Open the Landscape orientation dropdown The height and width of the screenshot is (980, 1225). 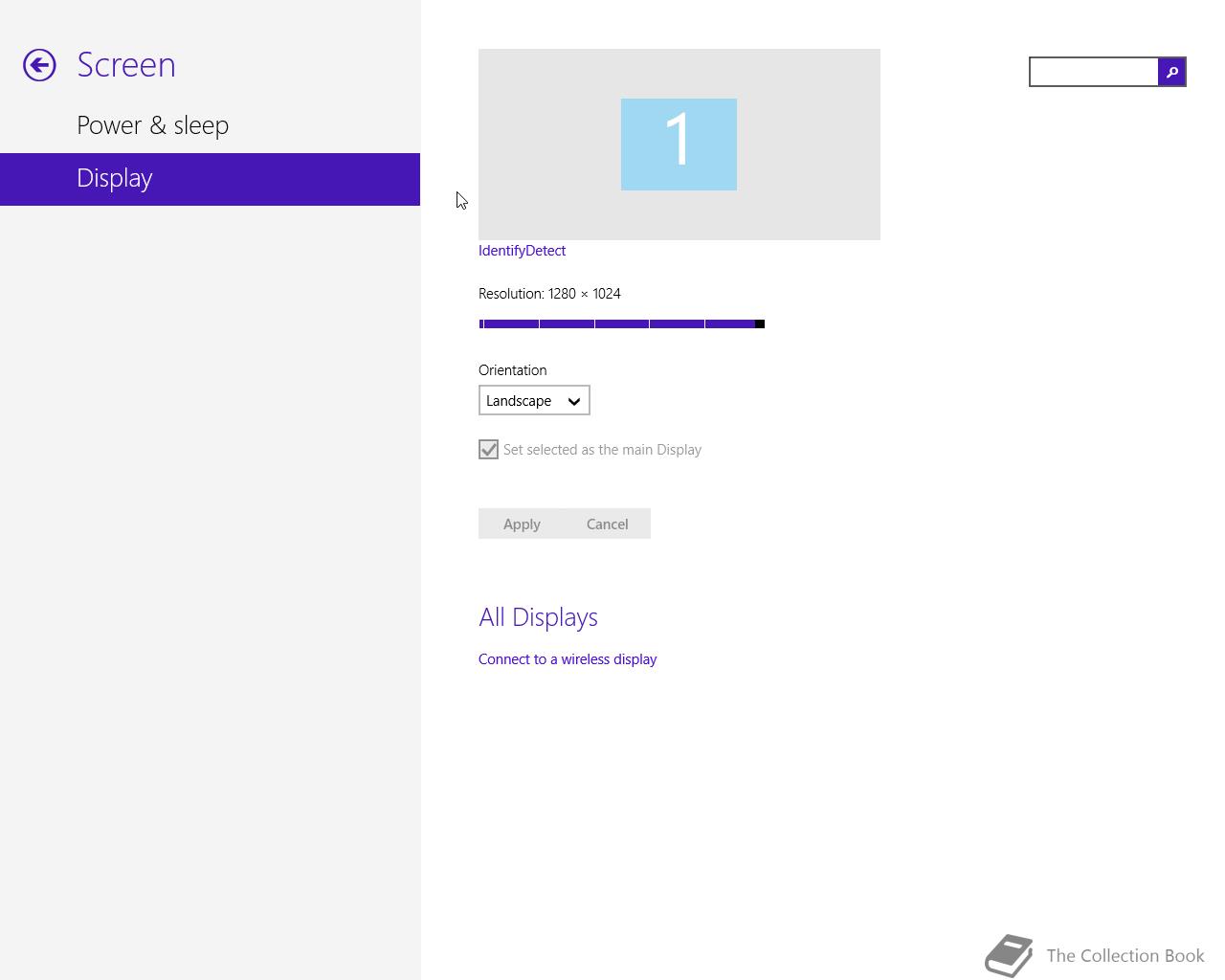pyautogui.click(x=534, y=400)
